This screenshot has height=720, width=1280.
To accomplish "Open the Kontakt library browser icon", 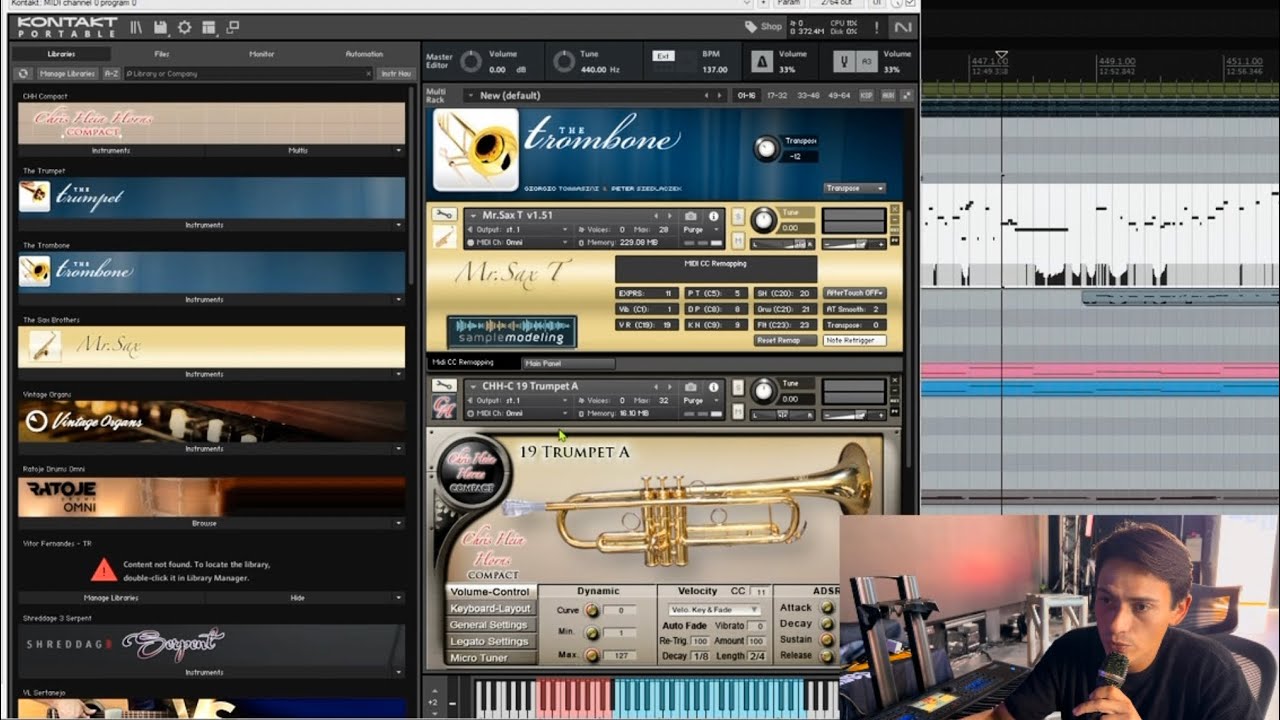I will [x=136, y=27].
